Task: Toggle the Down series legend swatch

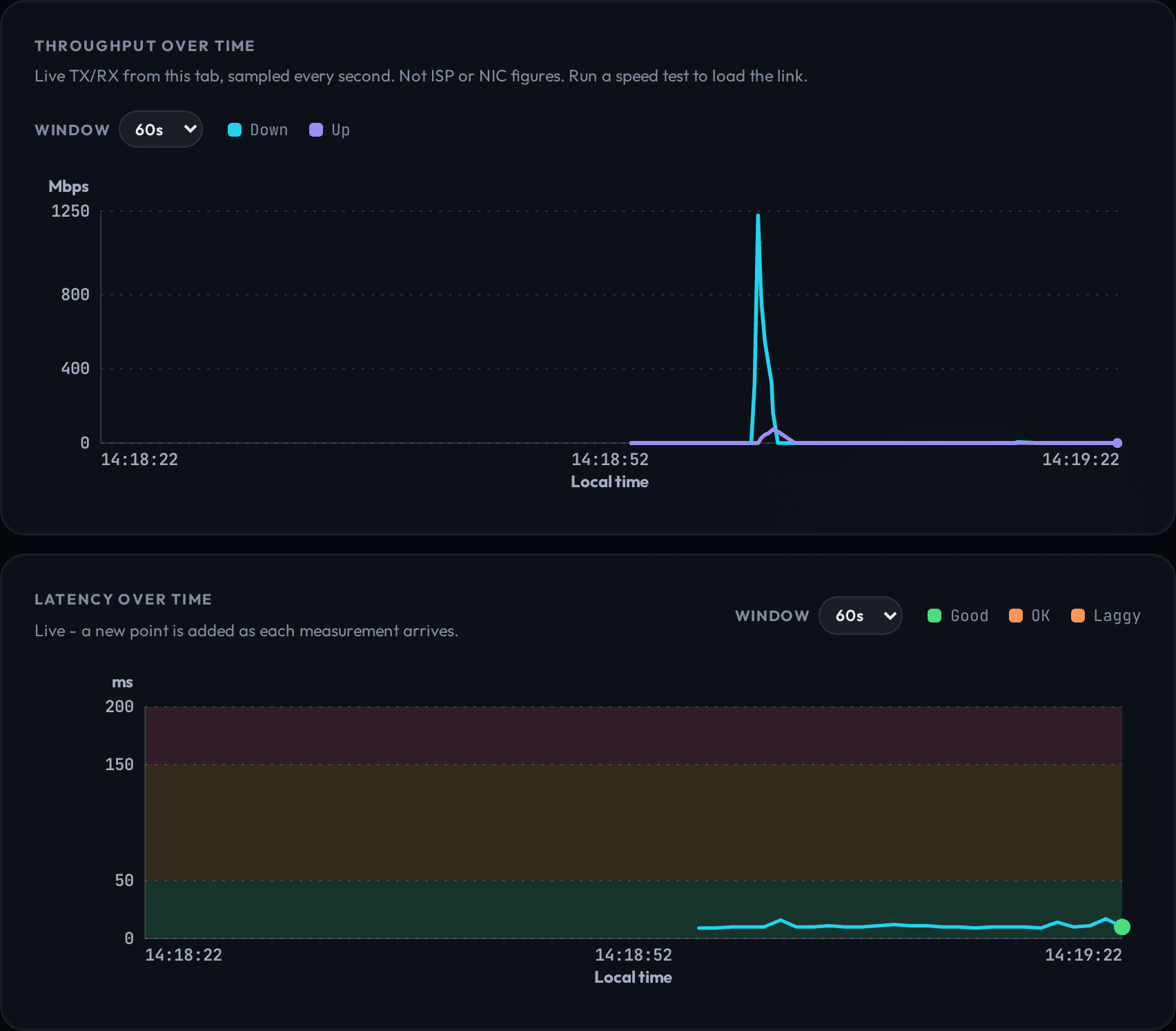Action: 235,130
